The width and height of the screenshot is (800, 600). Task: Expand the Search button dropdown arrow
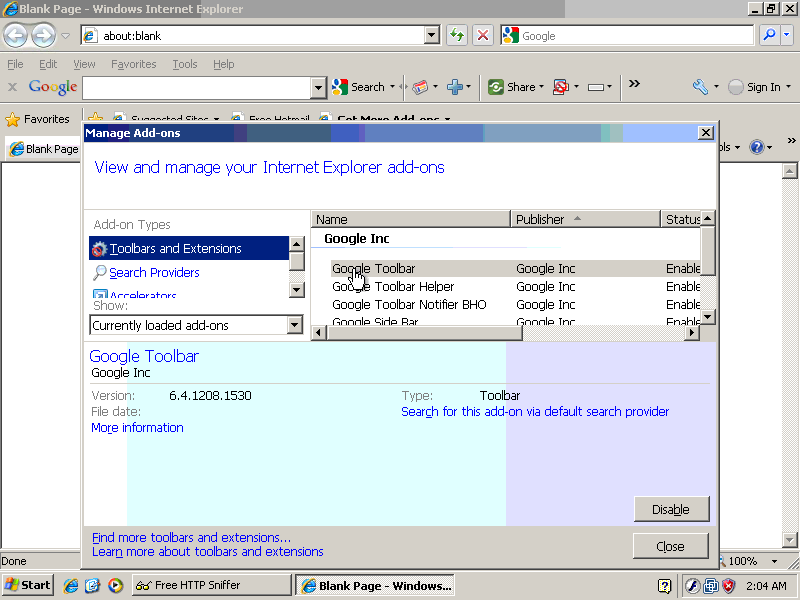click(x=392, y=87)
